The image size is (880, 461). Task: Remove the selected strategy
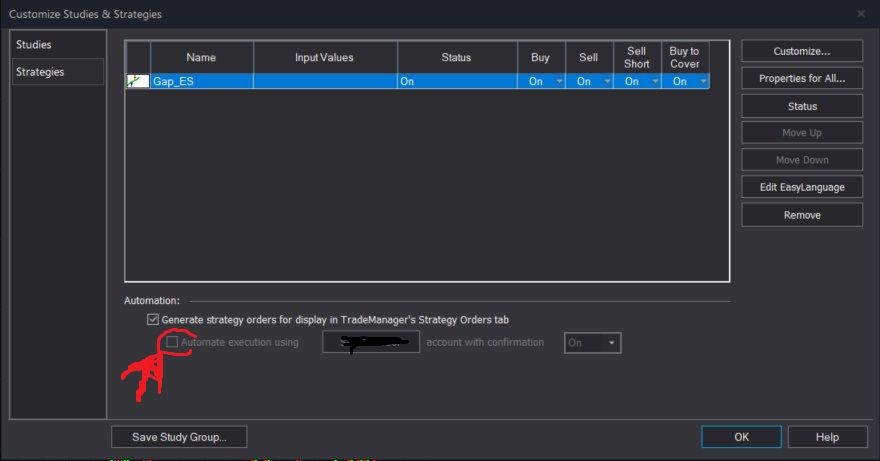(x=801, y=215)
